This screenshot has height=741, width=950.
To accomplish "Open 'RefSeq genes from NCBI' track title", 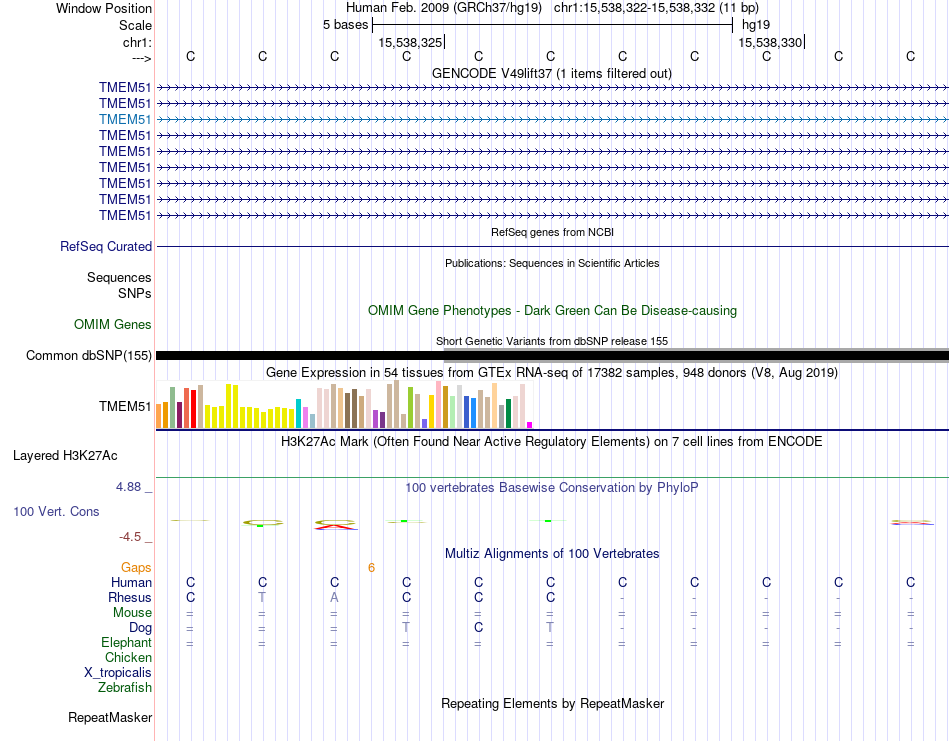I will 552,232.
